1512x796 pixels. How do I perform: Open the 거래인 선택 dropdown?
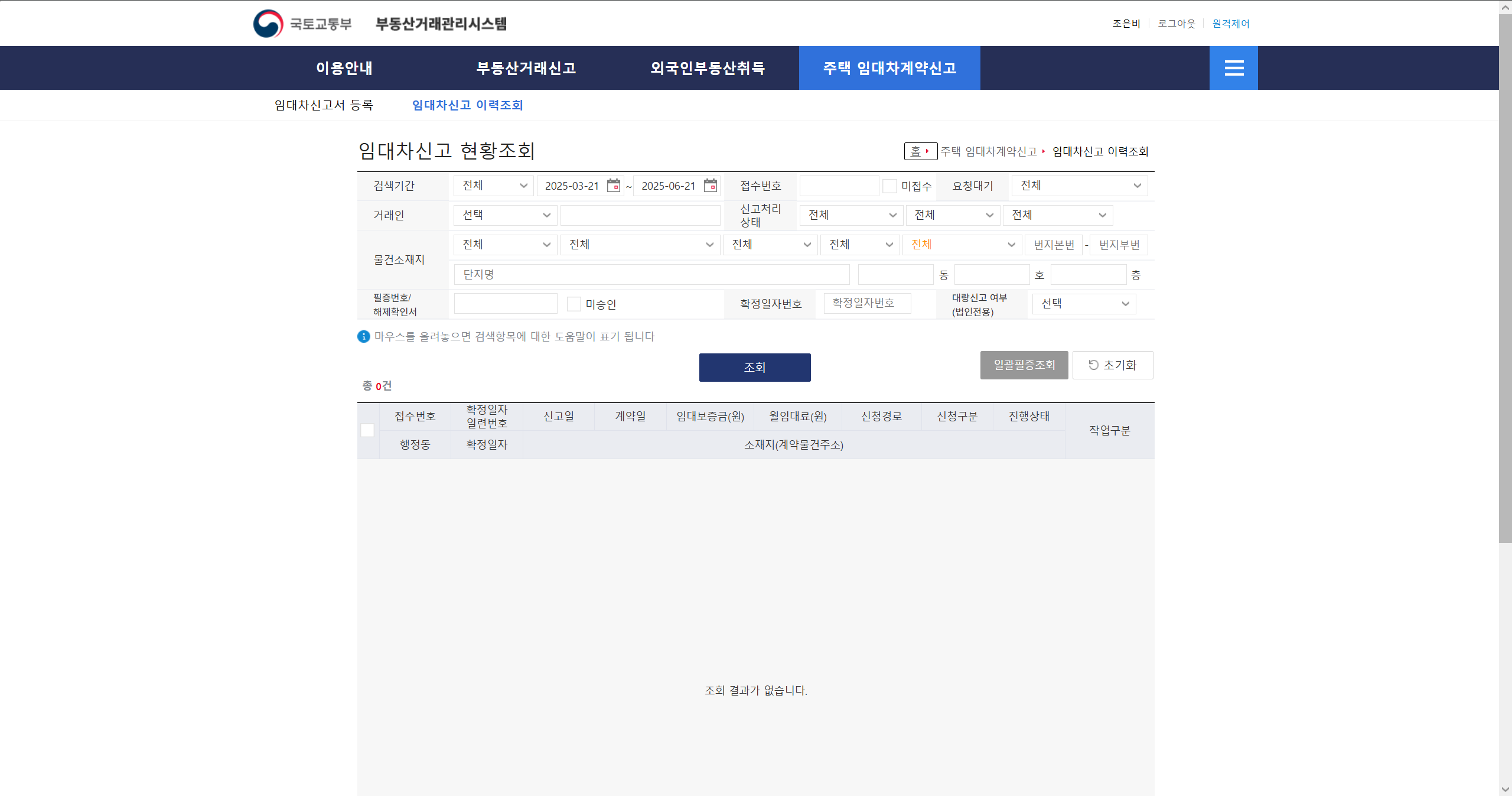pos(505,215)
